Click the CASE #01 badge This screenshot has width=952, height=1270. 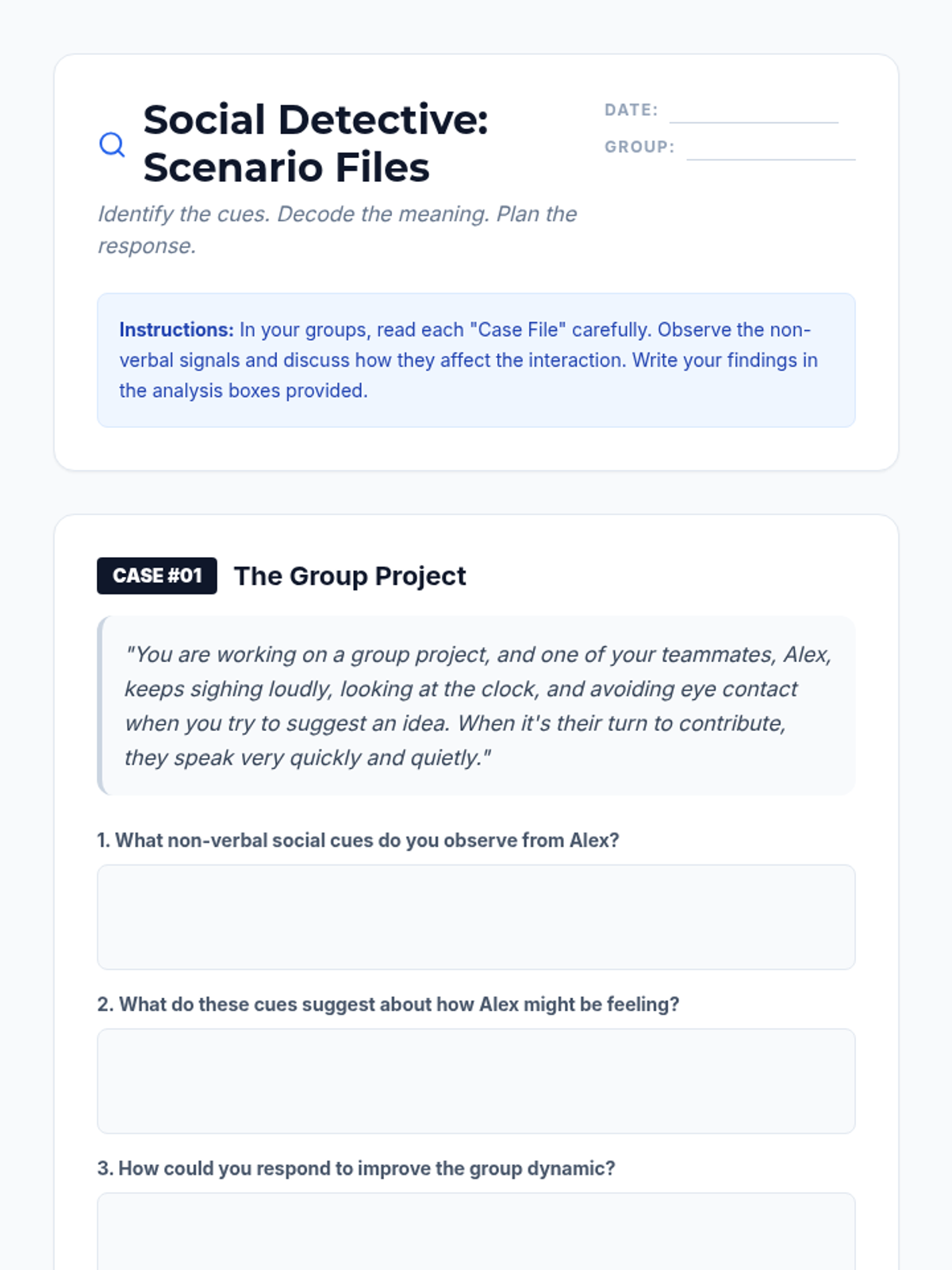click(x=157, y=575)
